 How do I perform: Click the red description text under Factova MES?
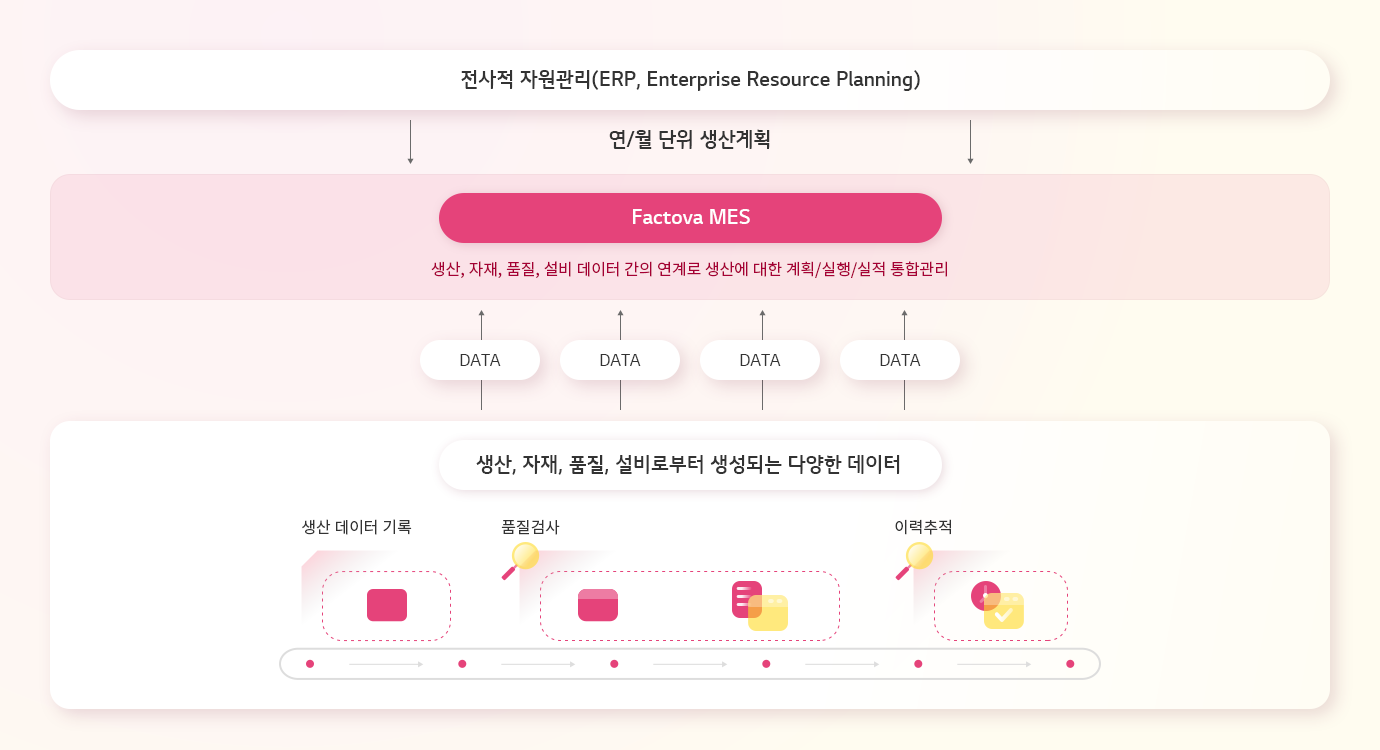click(x=690, y=269)
